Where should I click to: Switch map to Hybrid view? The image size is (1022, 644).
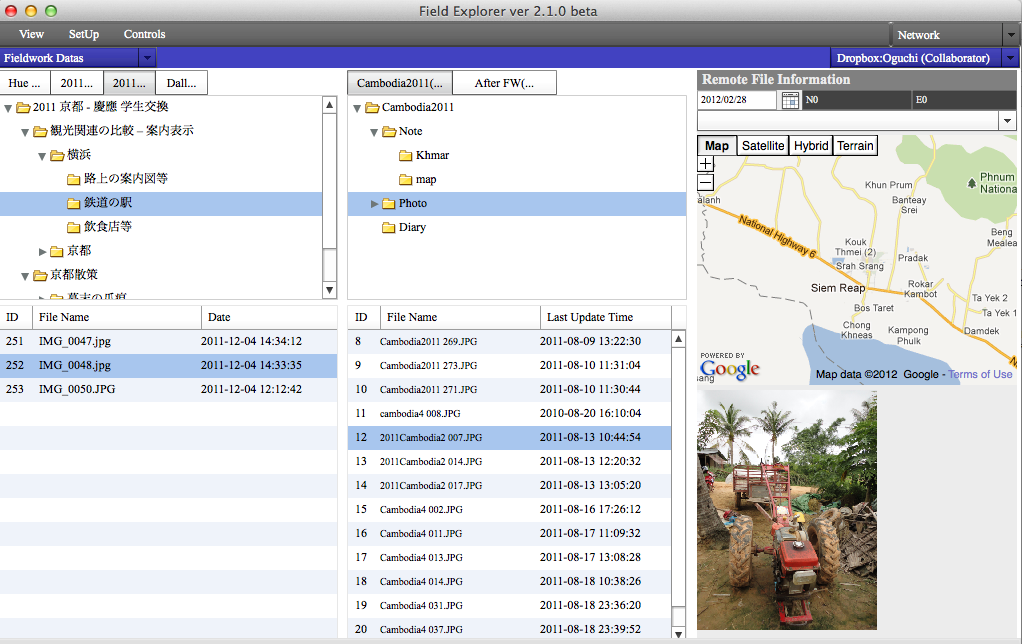pos(810,146)
